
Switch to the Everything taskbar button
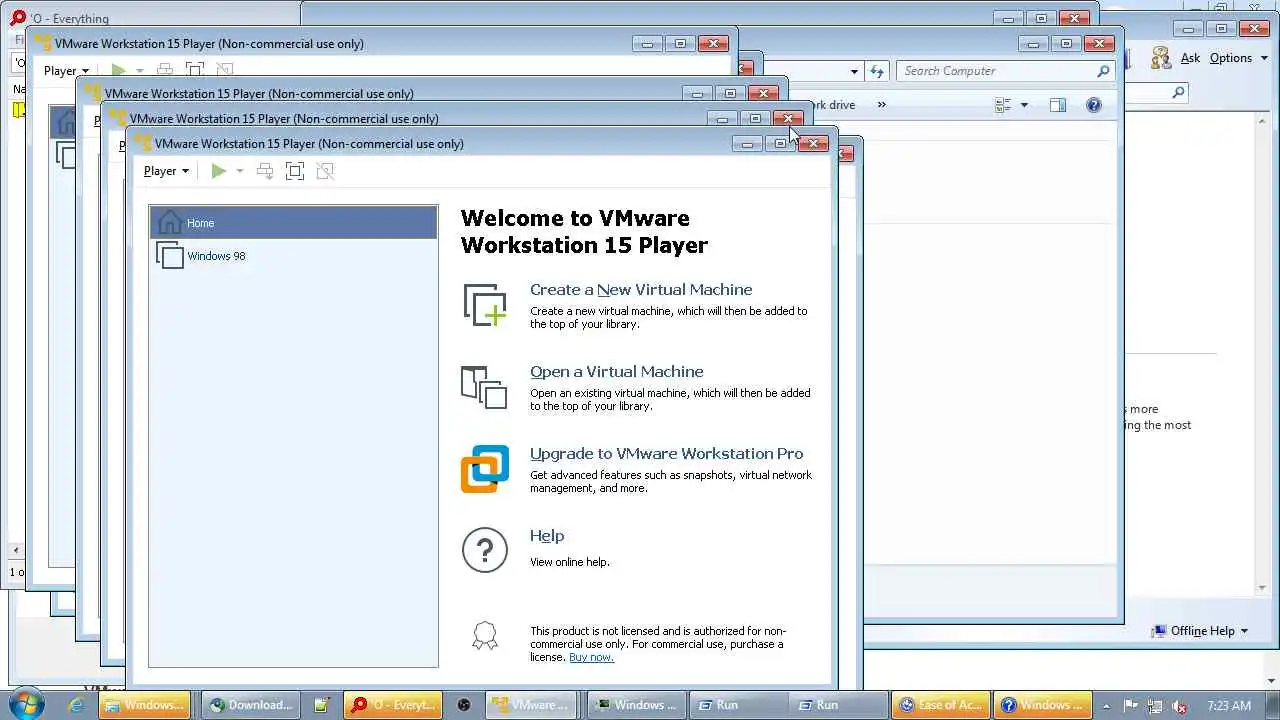(x=391, y=705)
